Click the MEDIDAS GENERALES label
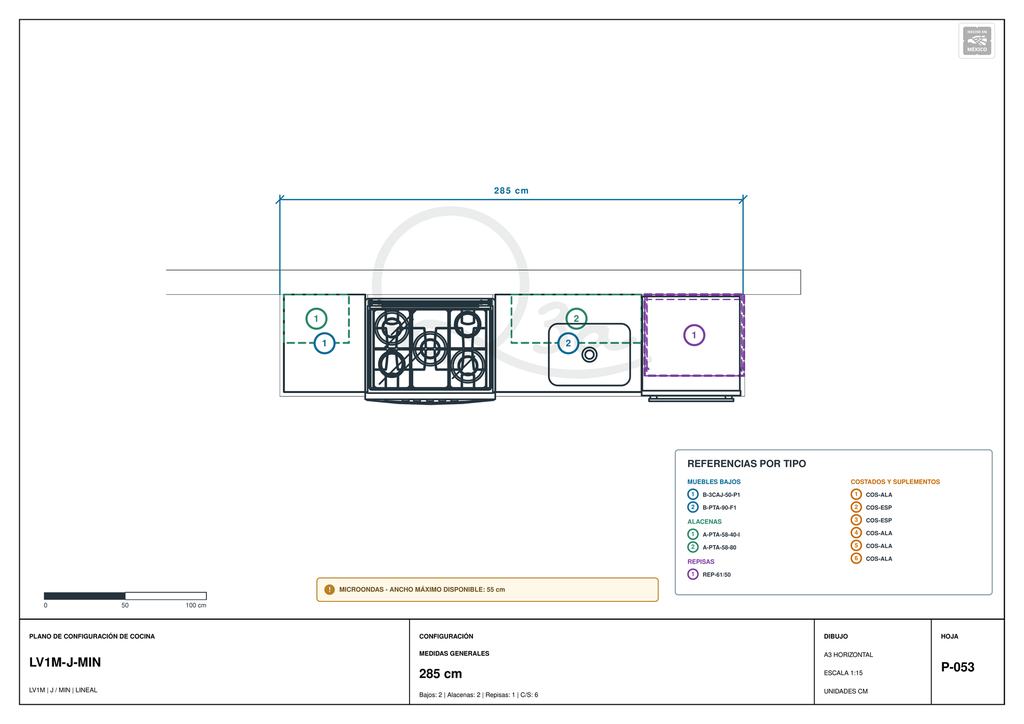 pos(454,653)
